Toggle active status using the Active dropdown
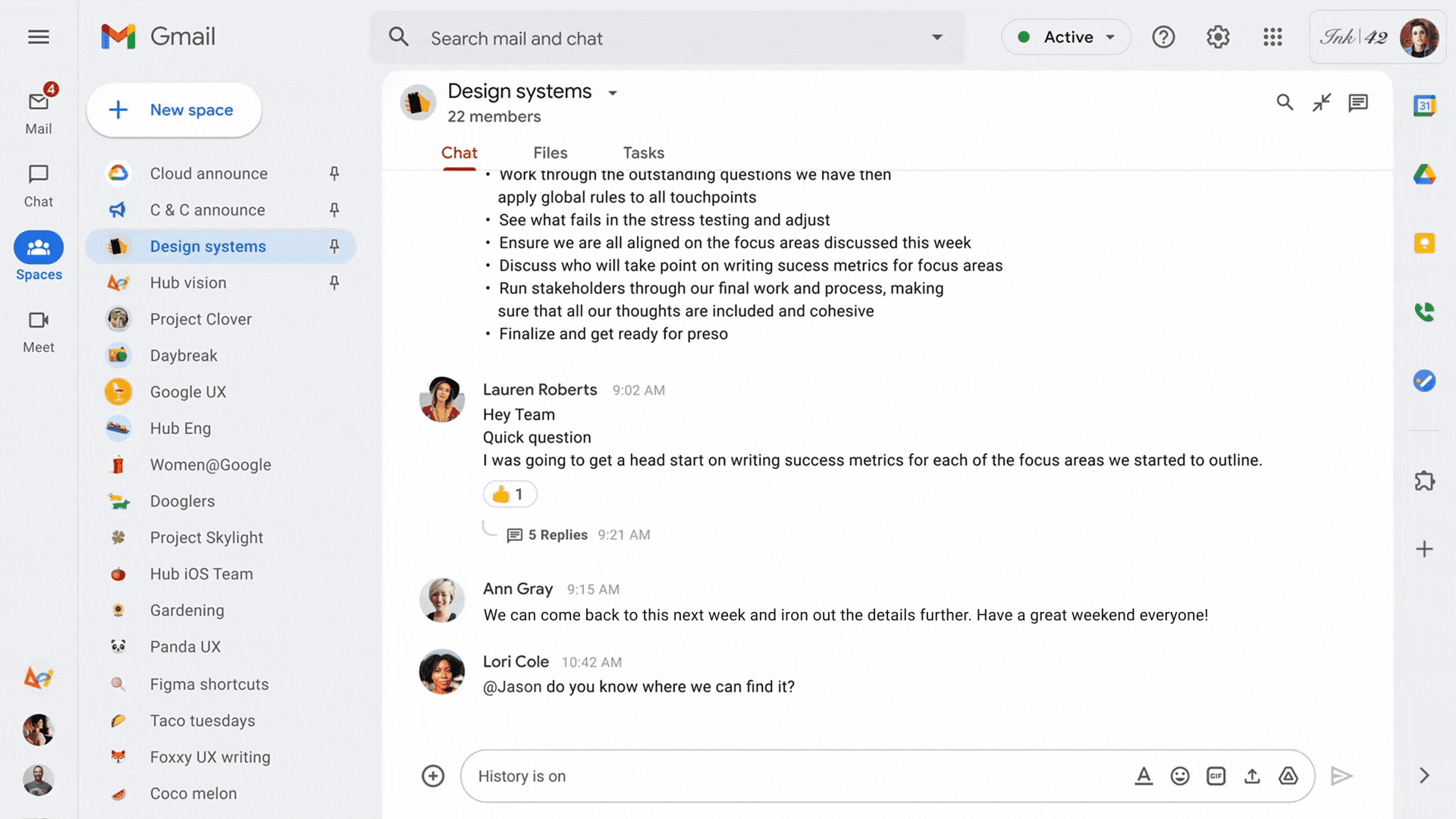This screenshot has width=1456, height=819. tap(1066, 37)
